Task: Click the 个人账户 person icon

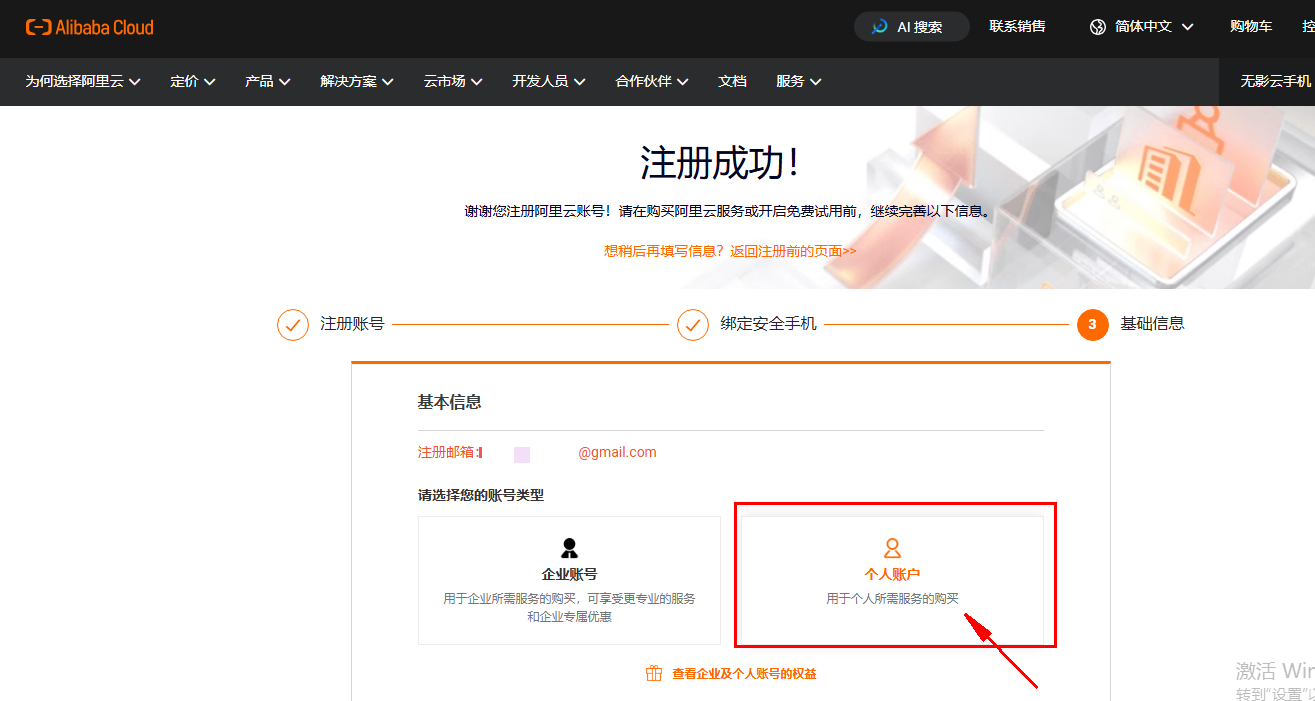Action: coord(892,548)
